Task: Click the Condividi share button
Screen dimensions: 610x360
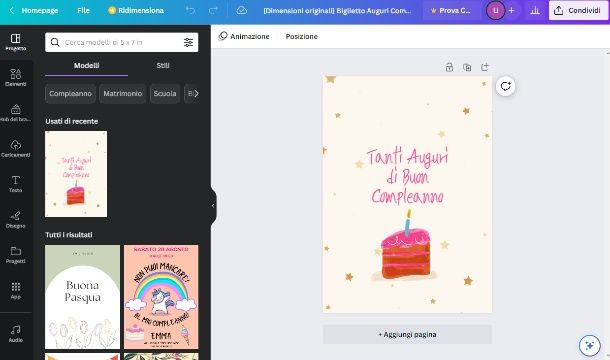Action: point(578,11)
